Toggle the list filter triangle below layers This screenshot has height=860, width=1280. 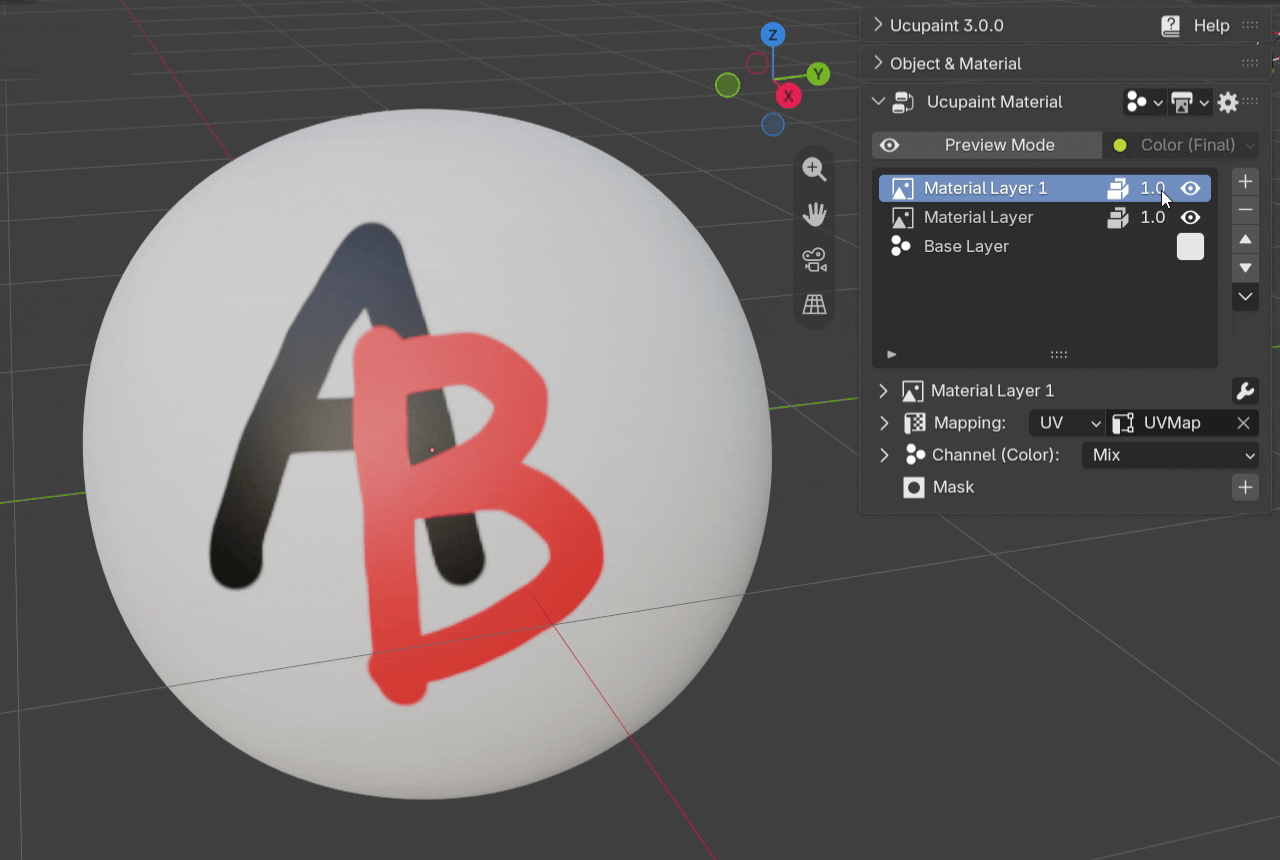coord(891,354)
